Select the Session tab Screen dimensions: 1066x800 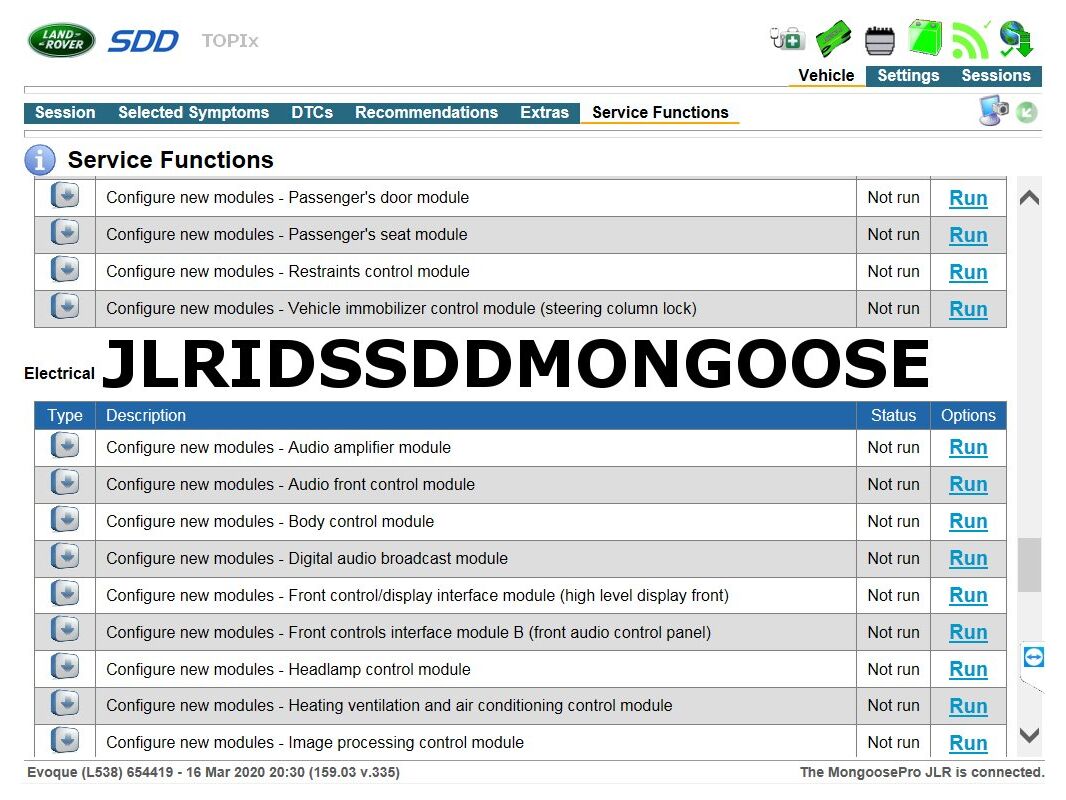point(65,113)
